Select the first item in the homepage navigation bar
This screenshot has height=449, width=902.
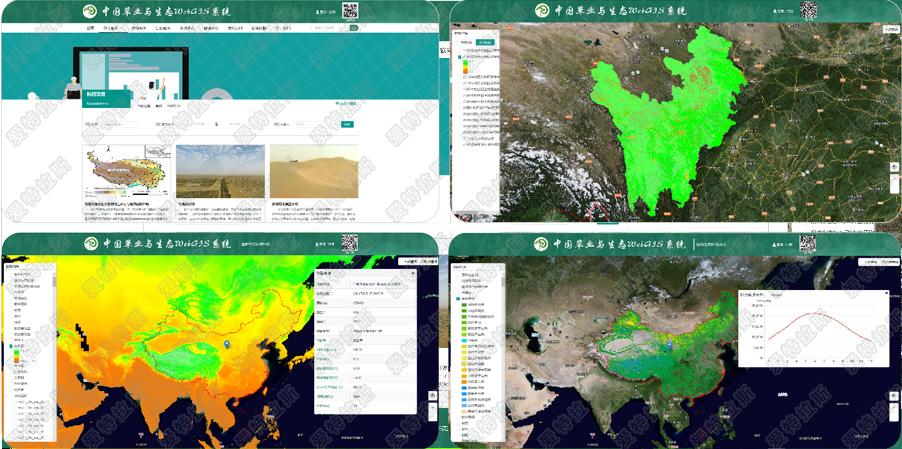click(90, 28)
